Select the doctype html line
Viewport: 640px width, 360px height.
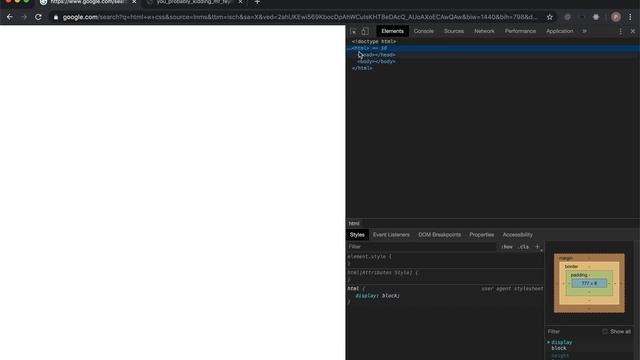(374, 41)
